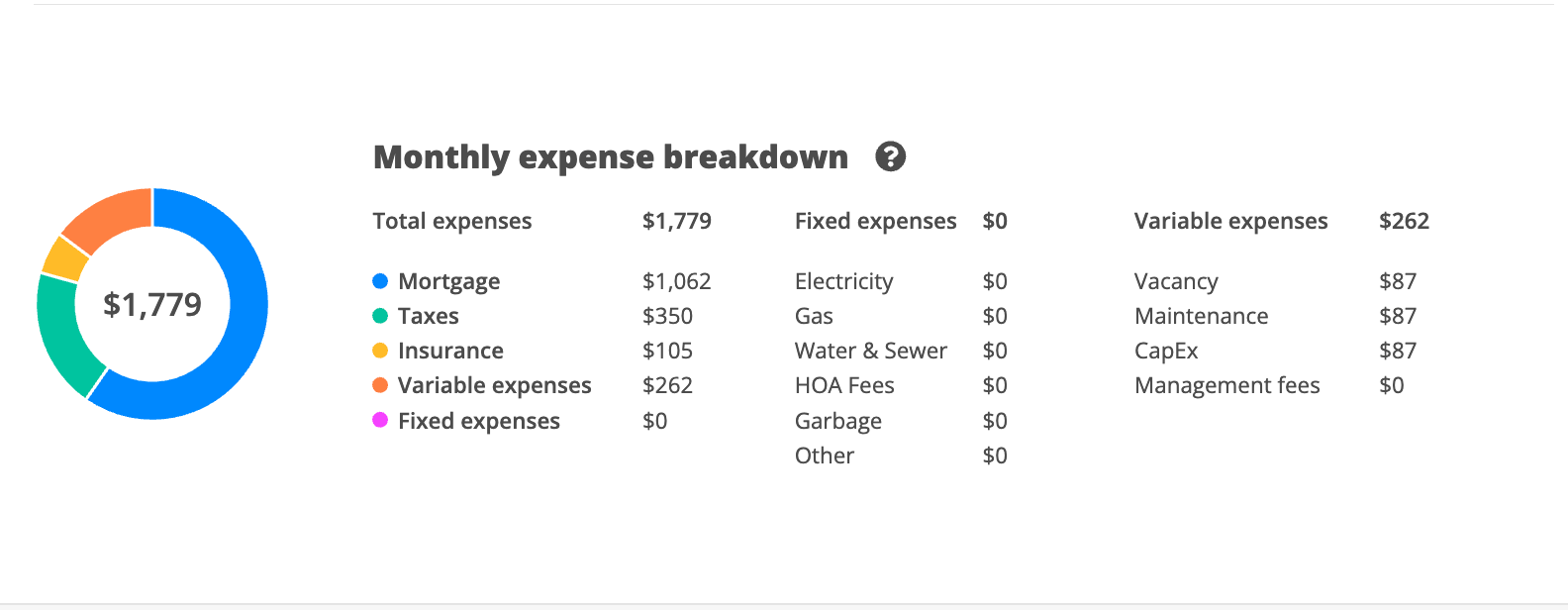Click the yellow Insurance legend dot
The image size is (1568, 610).
[x=380, y=351]
